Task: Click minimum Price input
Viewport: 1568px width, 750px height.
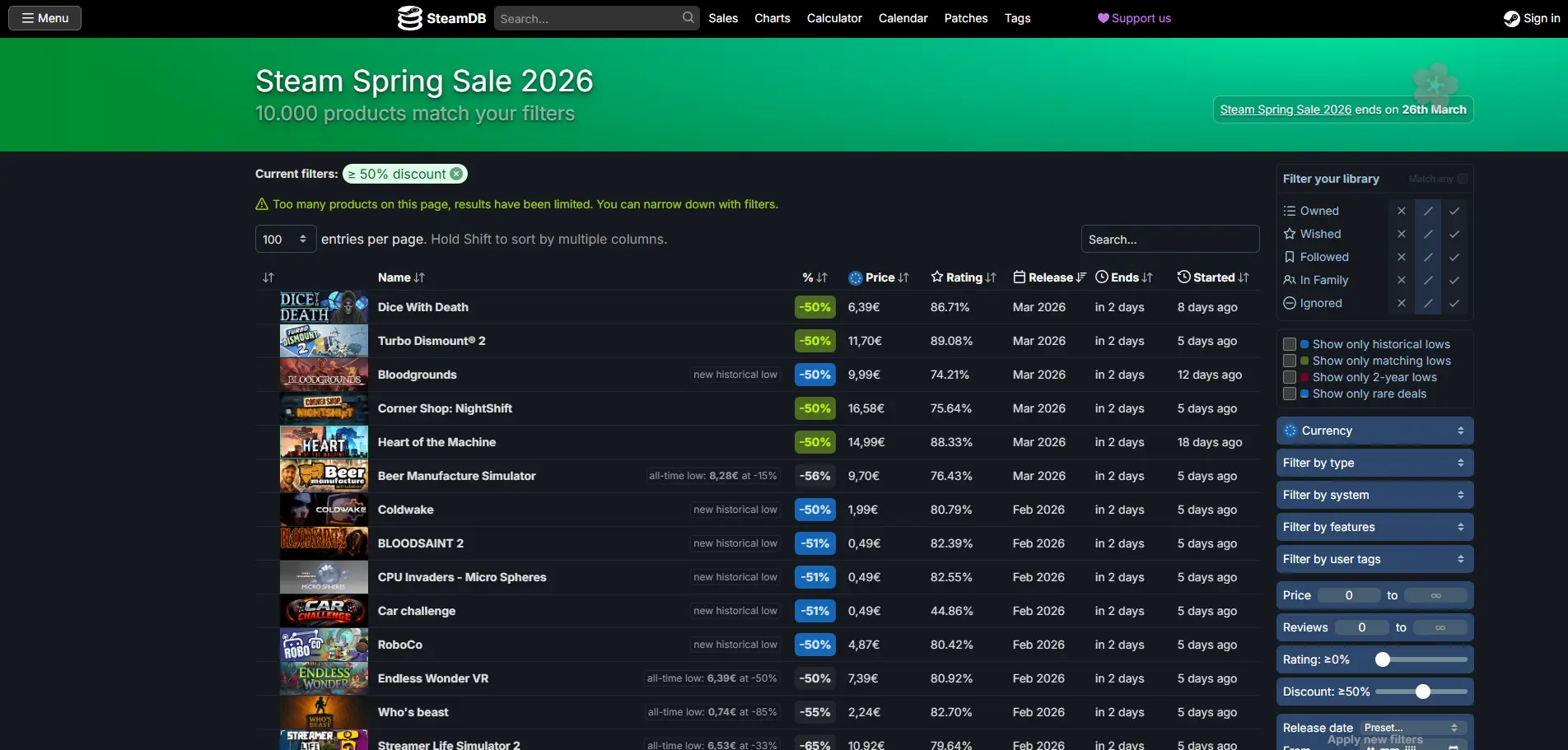Action: [1349, 595]
